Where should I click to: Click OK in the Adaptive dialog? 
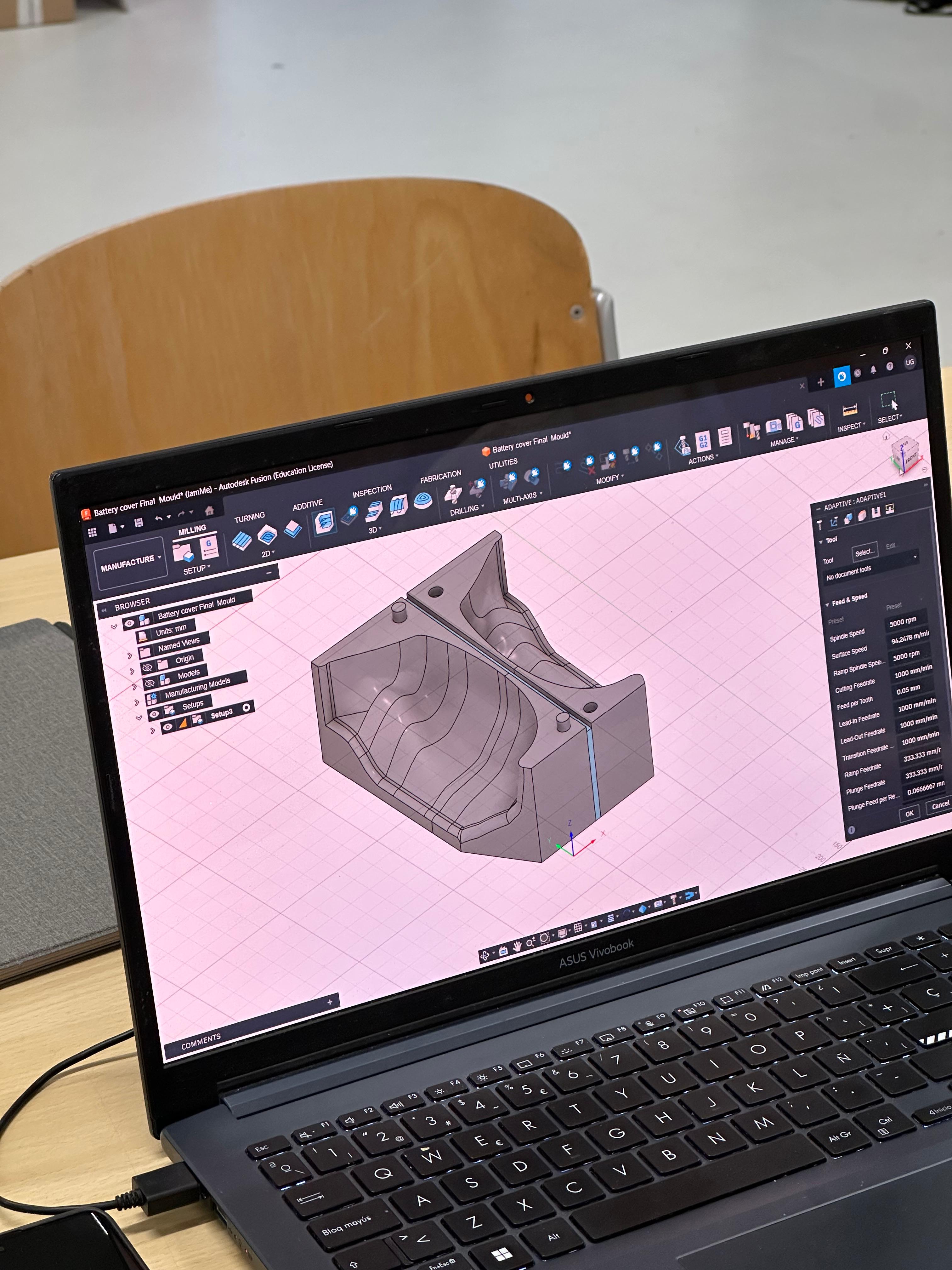coord(909,813)
